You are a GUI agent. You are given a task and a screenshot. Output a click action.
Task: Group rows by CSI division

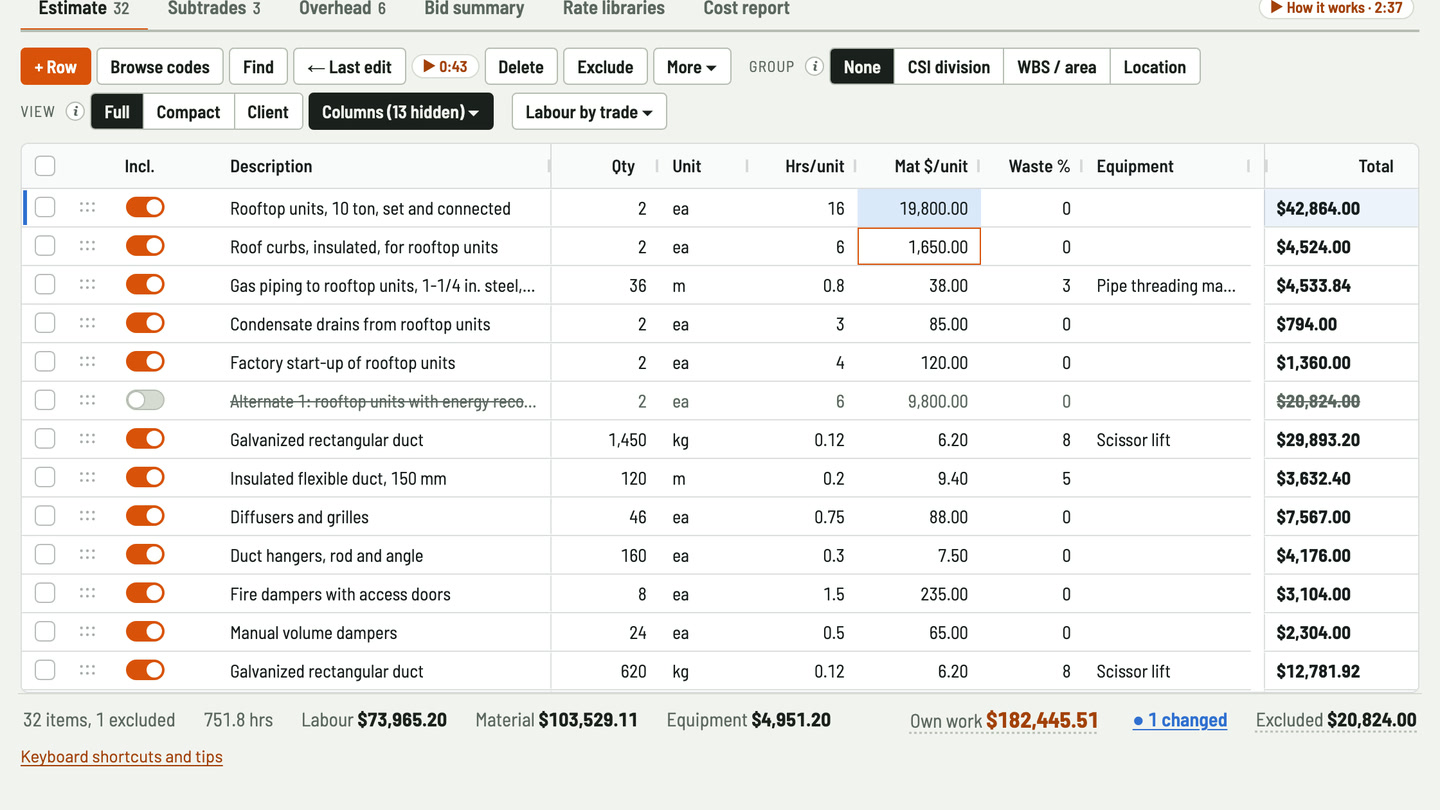(949, 67)
